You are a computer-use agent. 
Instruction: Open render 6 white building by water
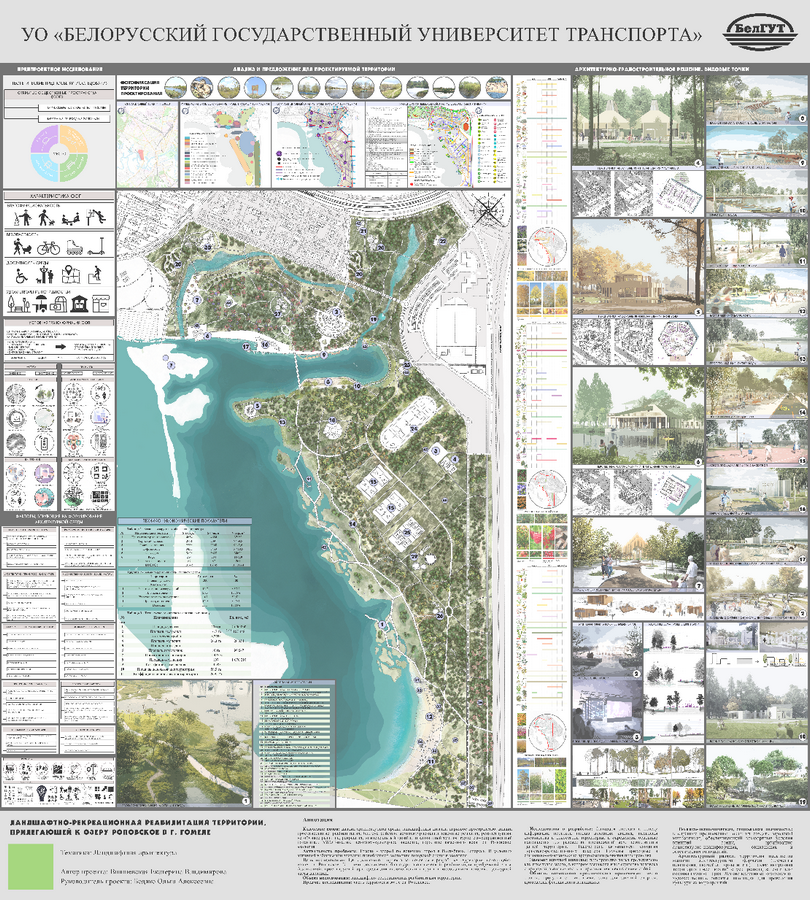point(638,416)
